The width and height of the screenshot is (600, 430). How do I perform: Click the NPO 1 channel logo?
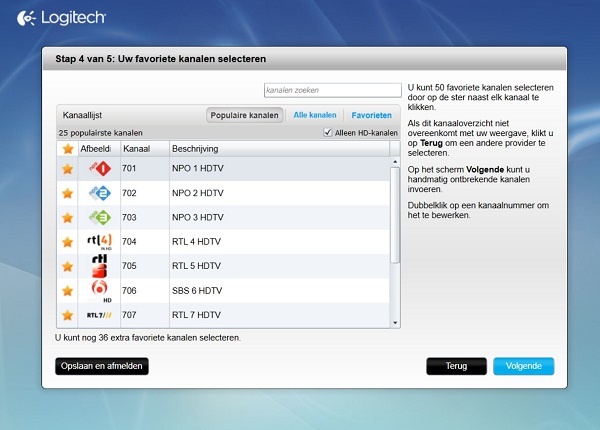pos(100,168)
